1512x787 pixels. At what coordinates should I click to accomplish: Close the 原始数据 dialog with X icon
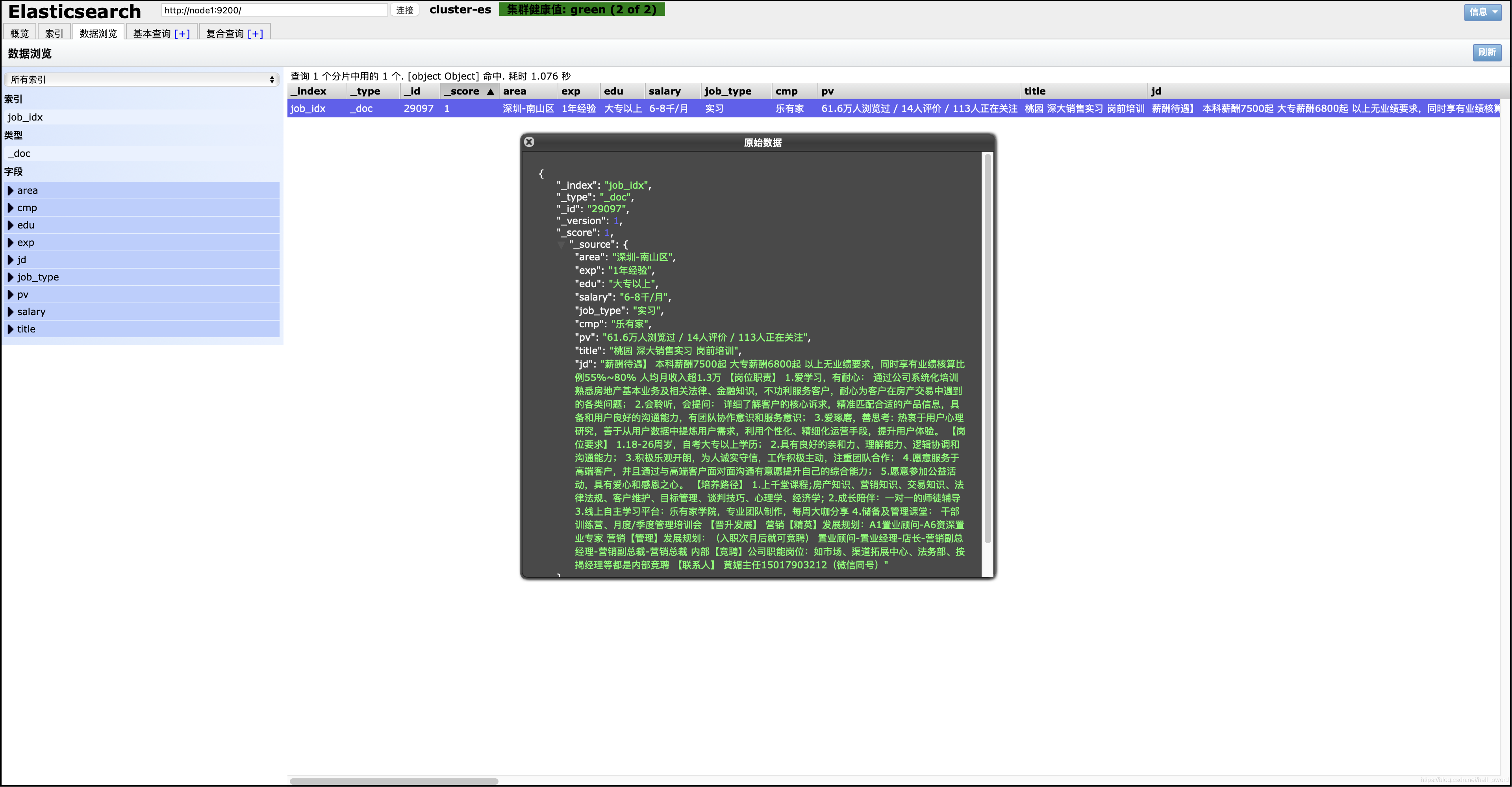click(x=529, y=142)
